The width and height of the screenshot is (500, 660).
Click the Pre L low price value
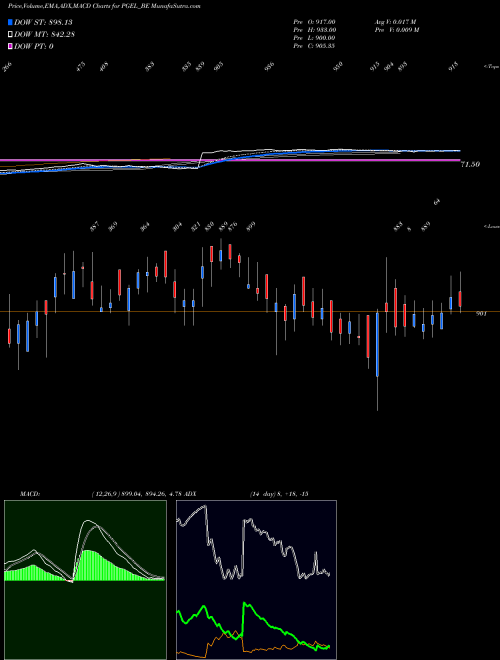[x=314, y=38]
